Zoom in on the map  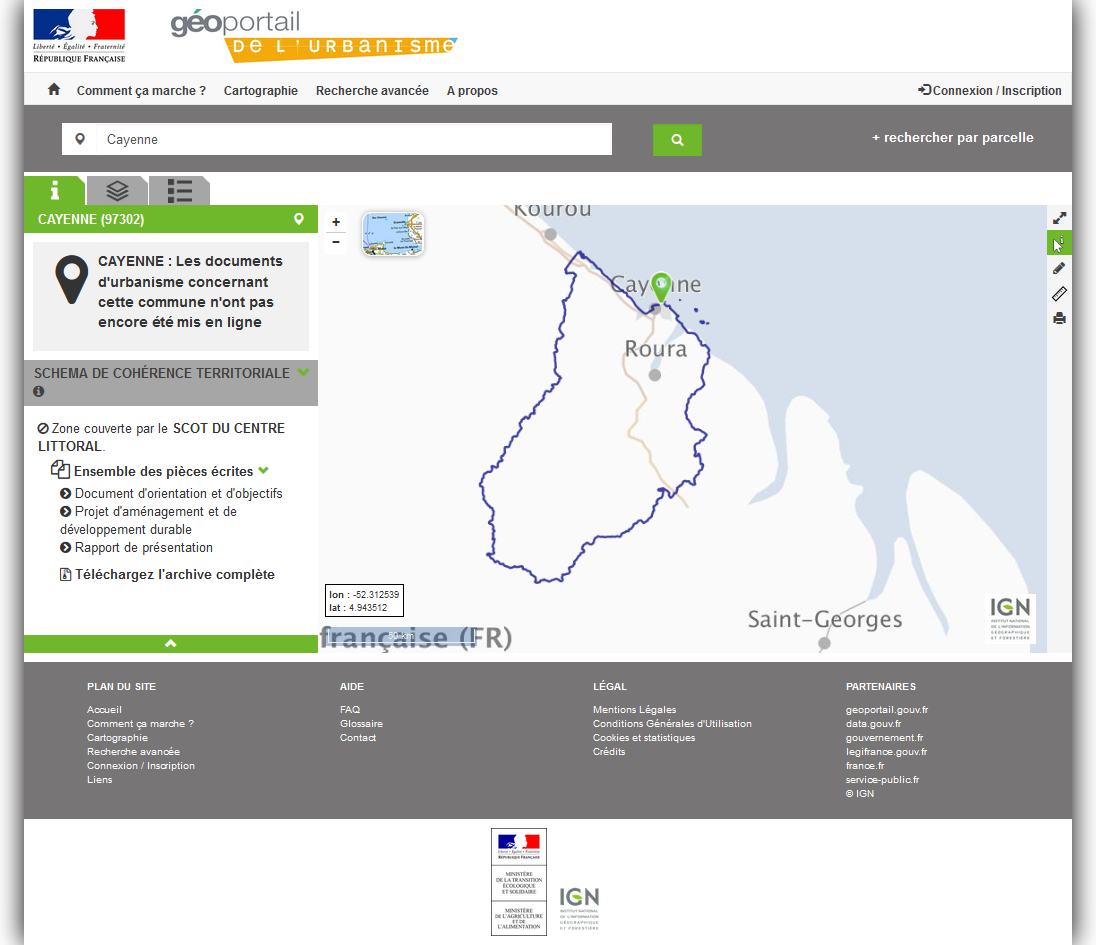pyautogui.click(x=336, y=222)
